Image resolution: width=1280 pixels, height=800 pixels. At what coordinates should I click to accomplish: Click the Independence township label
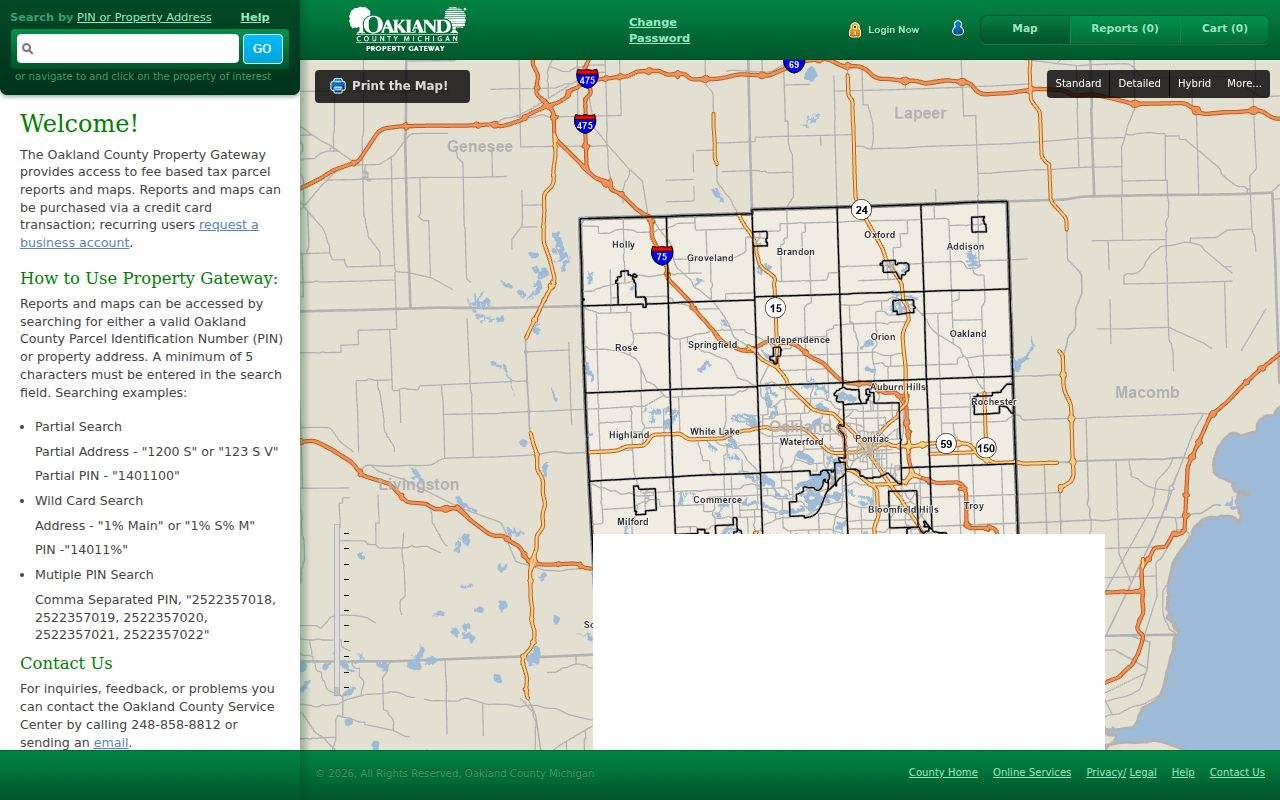pyautogui.click(x=799, y=340)
